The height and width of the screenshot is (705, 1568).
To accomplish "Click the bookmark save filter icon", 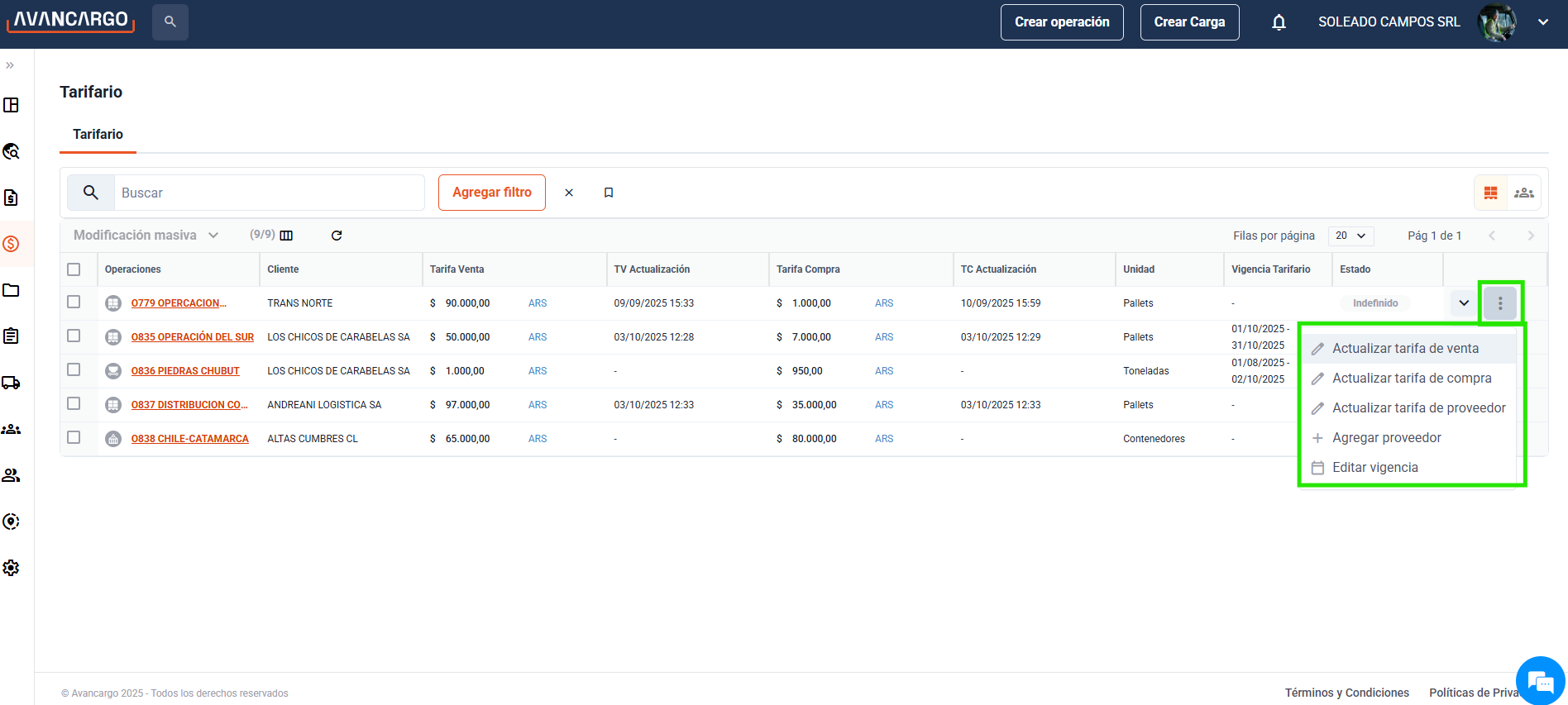I will (x=609, y=193).
